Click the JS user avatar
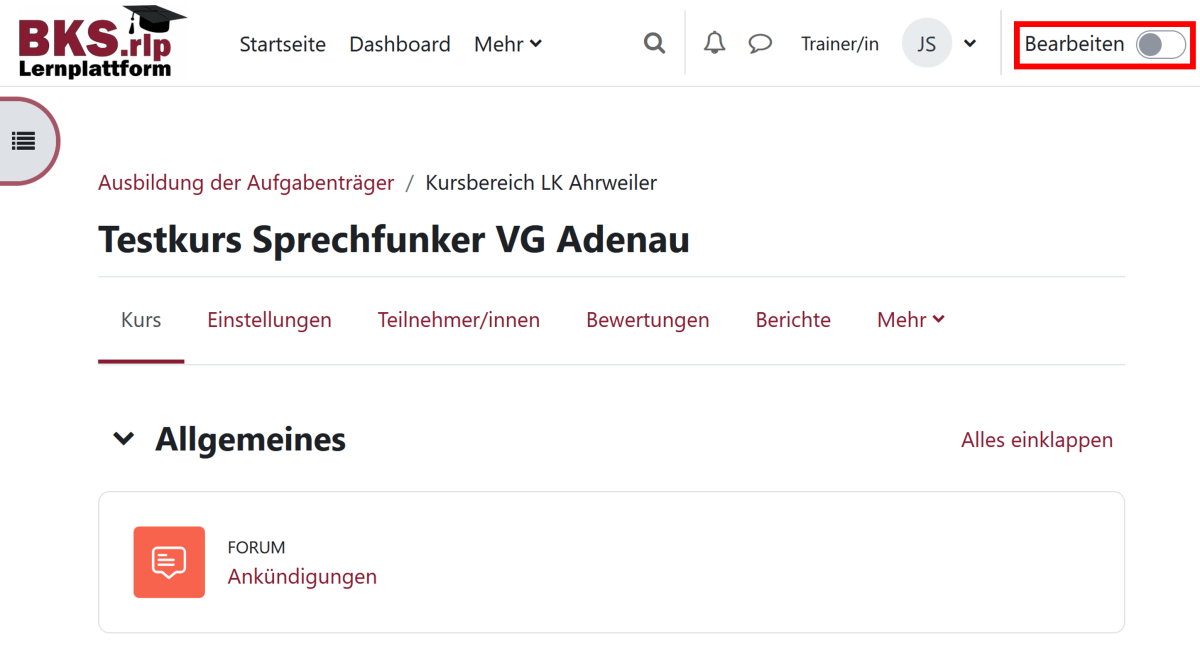Image resolution: width=1200 pixels, height=666 pixels. click(926, 44)
